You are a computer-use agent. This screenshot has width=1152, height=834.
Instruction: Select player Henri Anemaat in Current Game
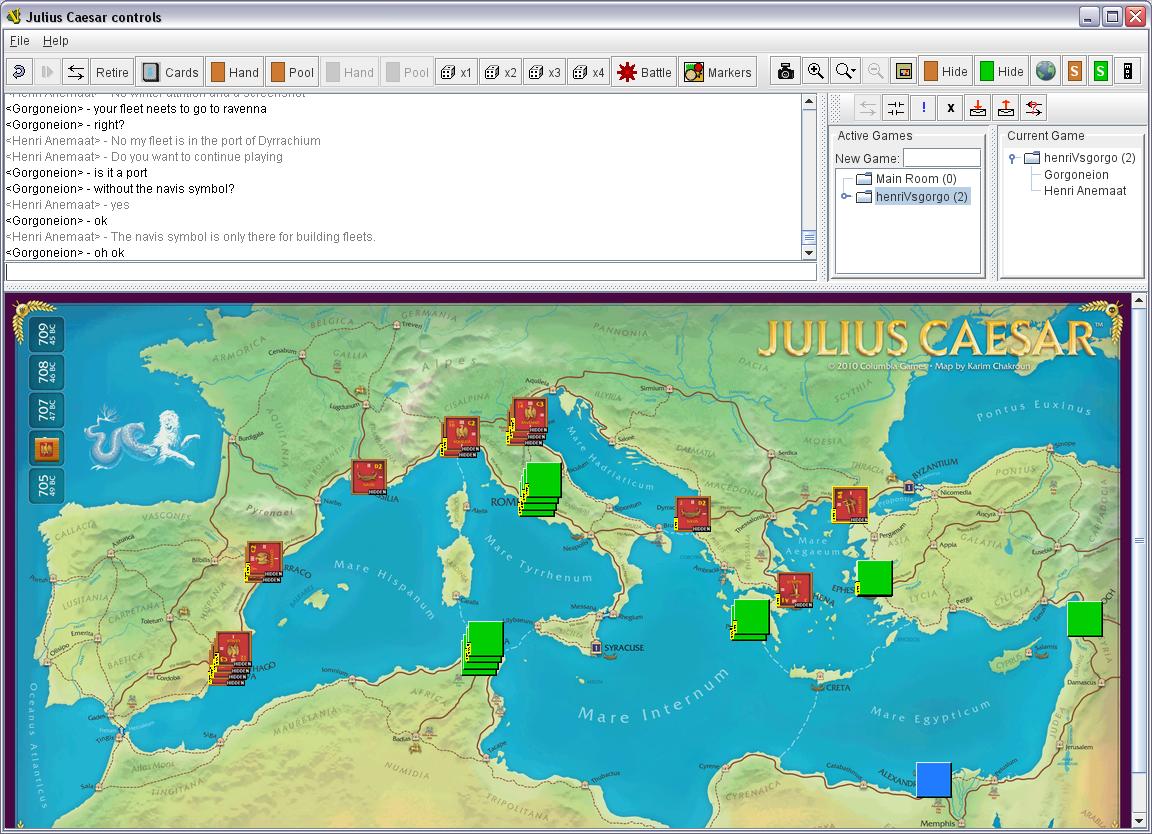coord(1084,191)
